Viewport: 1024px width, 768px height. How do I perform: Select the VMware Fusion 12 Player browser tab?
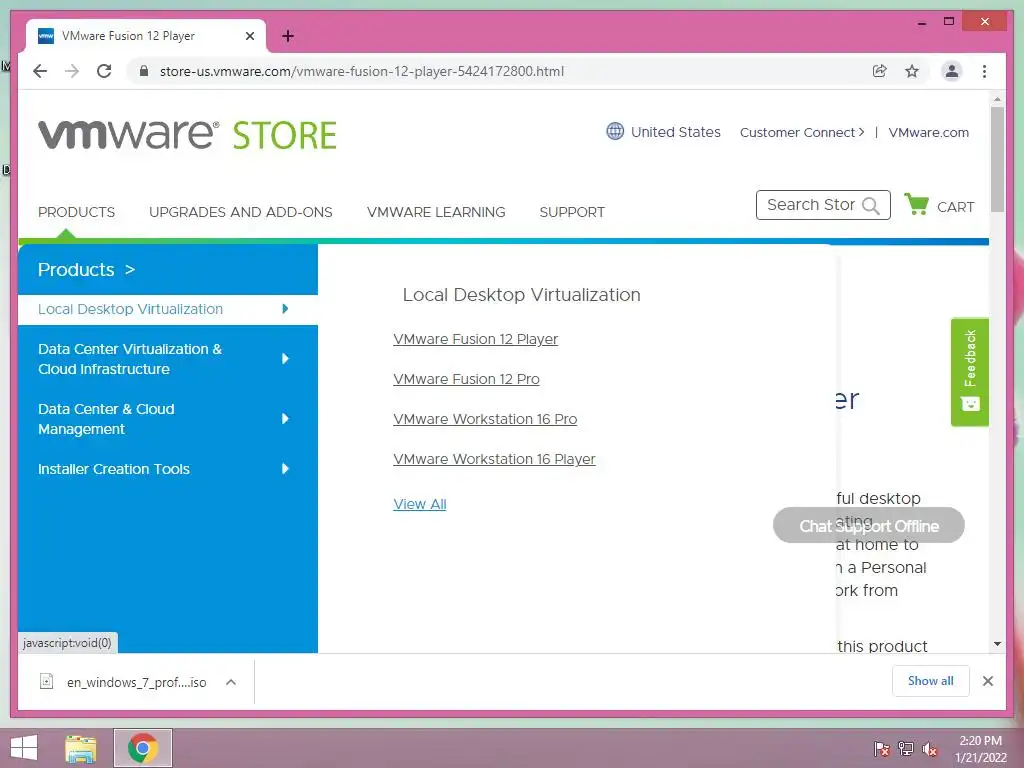click(x=146, y=36)
